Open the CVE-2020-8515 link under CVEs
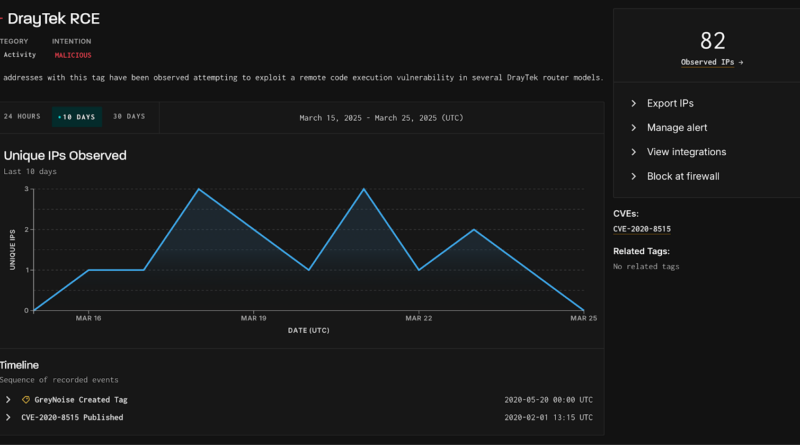Image resolution: width=800 pixels, height=445 pixels. tap(642, 229)
